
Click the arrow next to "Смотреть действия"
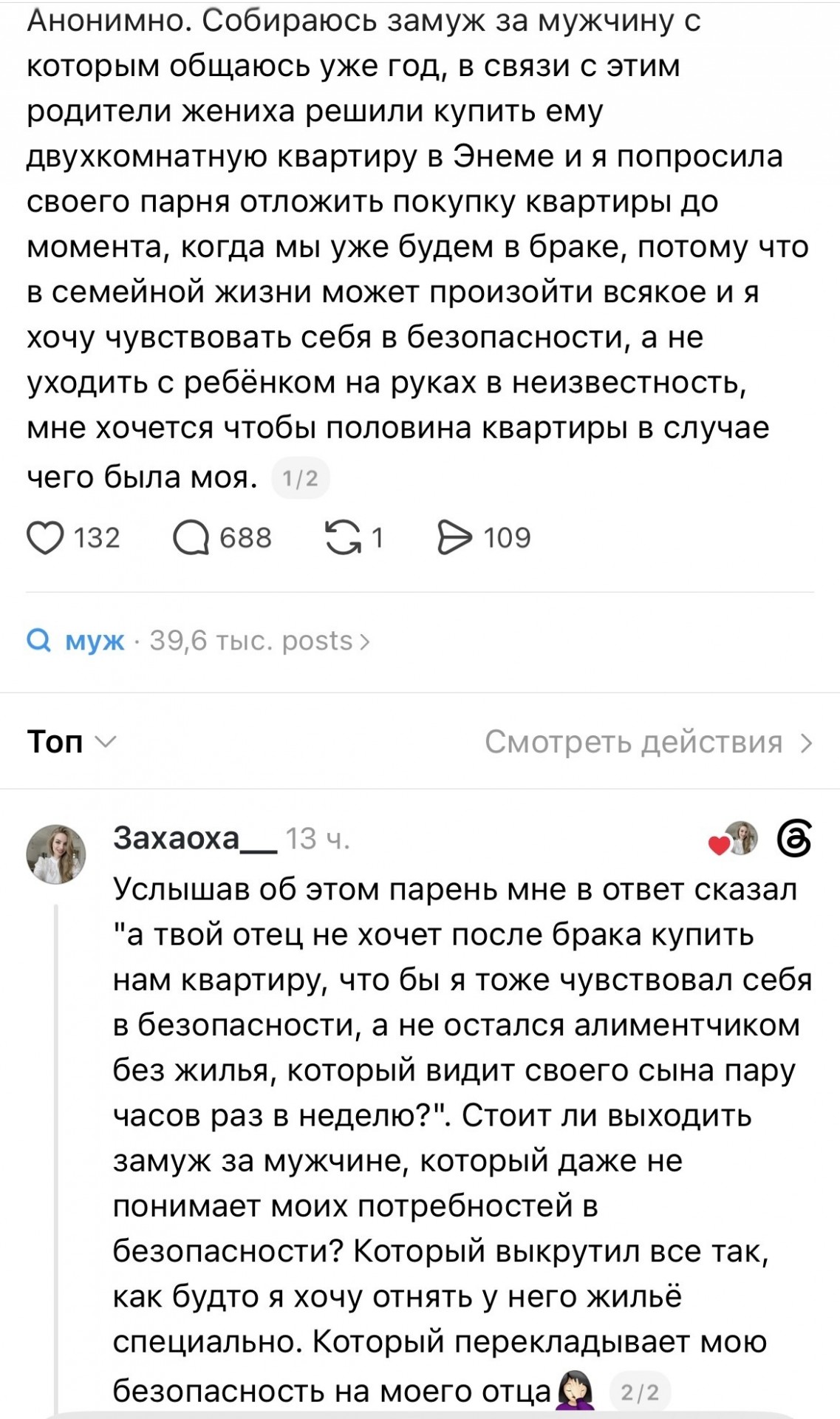806,743
